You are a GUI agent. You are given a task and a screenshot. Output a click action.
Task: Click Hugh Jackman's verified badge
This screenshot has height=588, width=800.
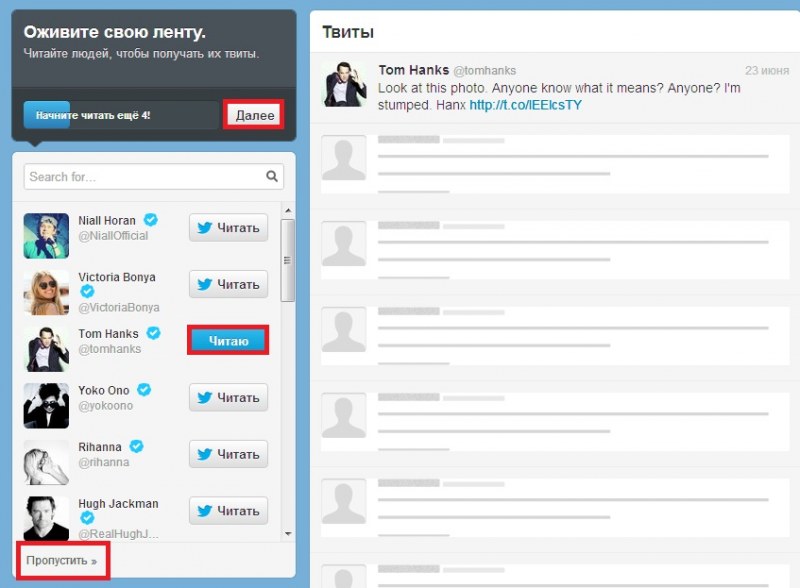click(87, 518)
